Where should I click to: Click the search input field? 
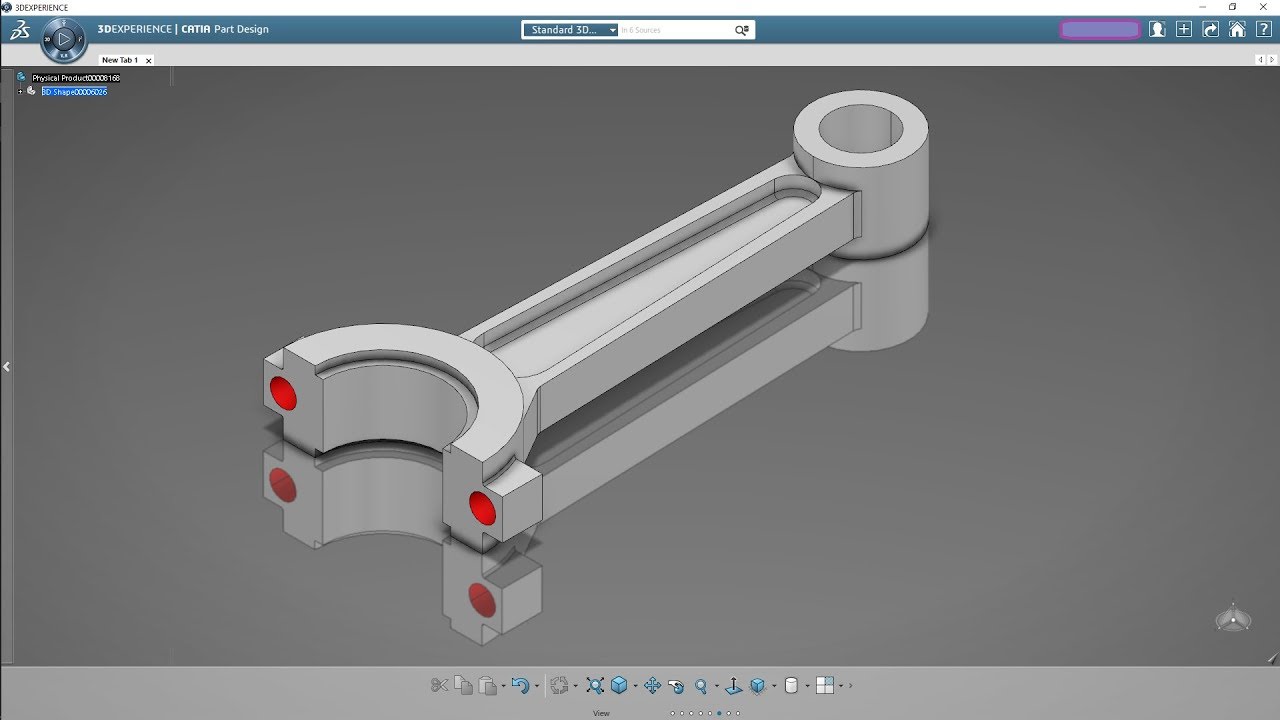675,30
